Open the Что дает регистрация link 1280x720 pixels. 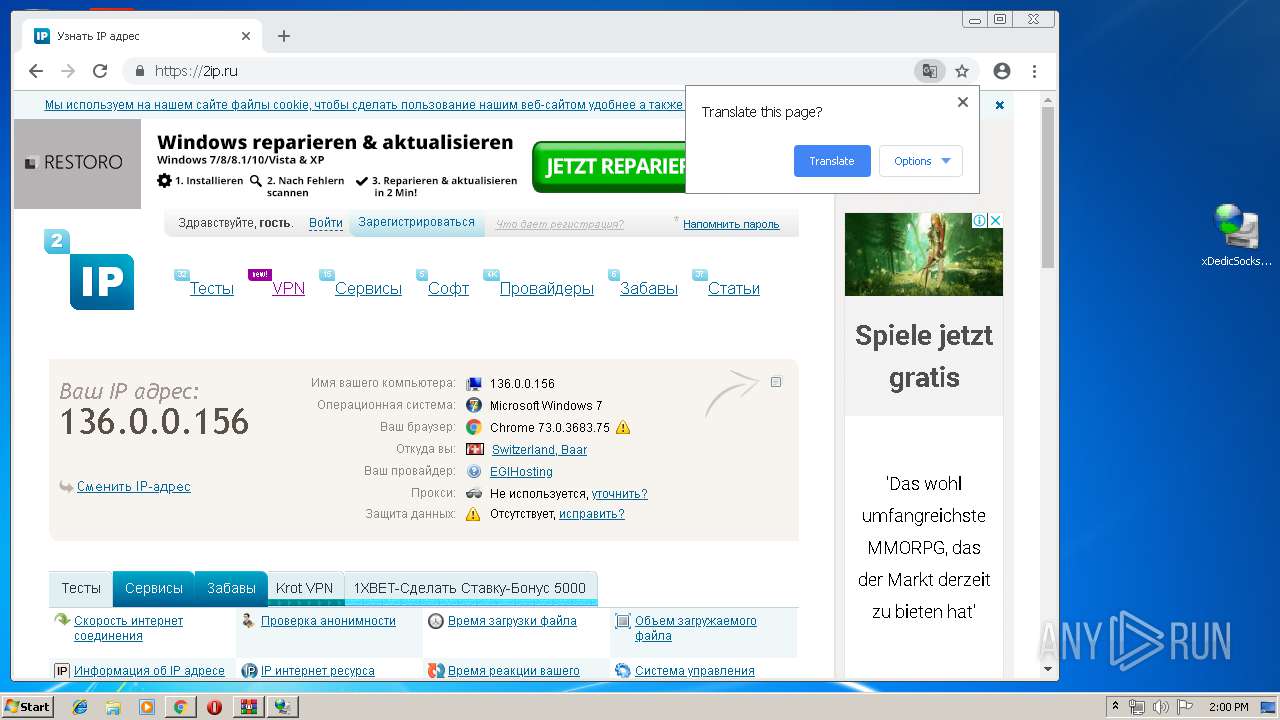[x=560, y=224]
